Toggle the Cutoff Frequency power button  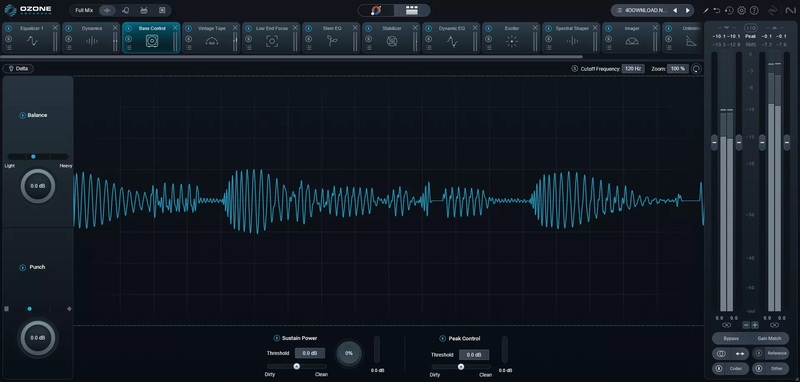click(x=574, y=69)
